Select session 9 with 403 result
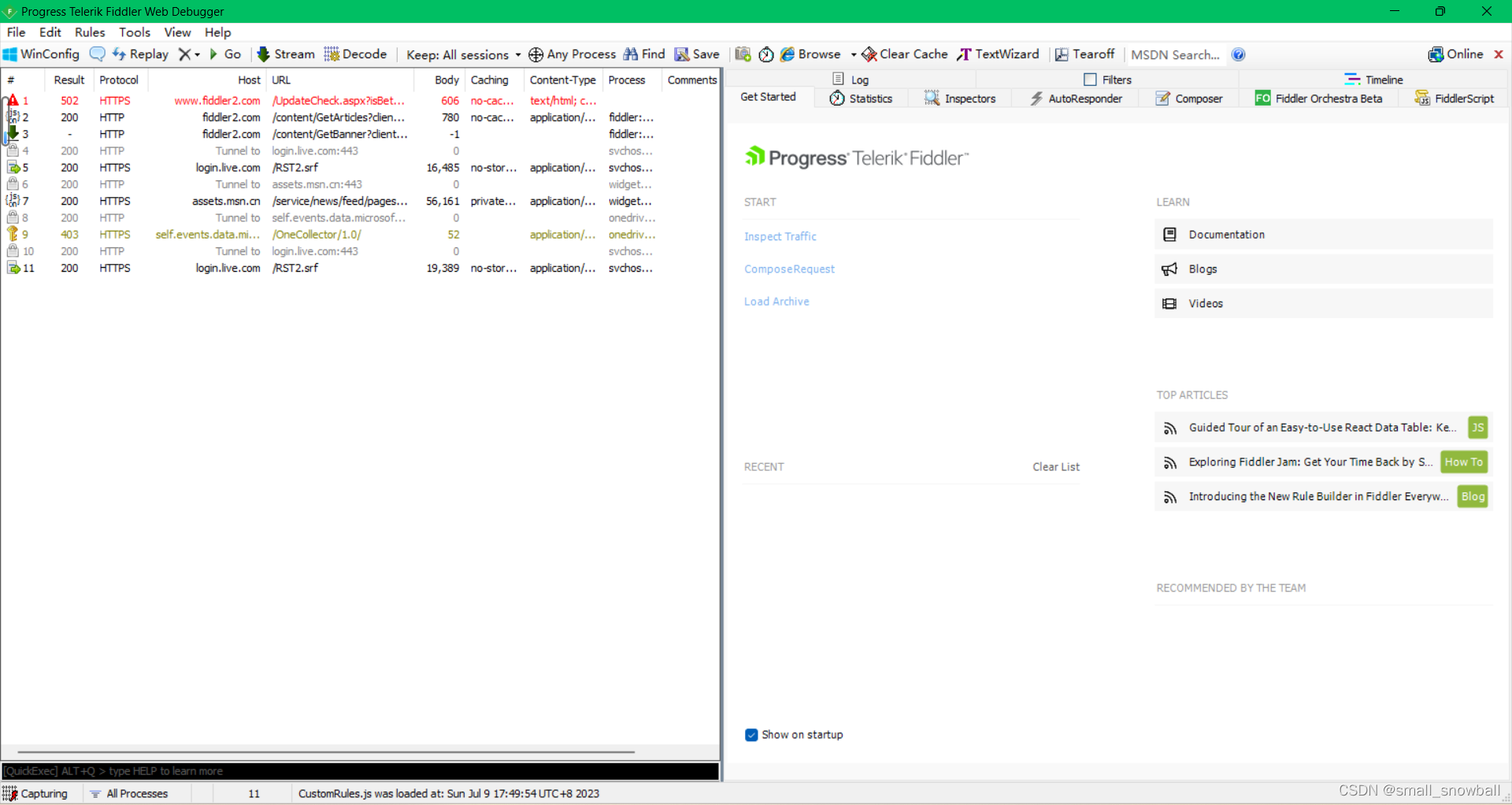This screenshot has height=805, width=1512. [361, 235]
